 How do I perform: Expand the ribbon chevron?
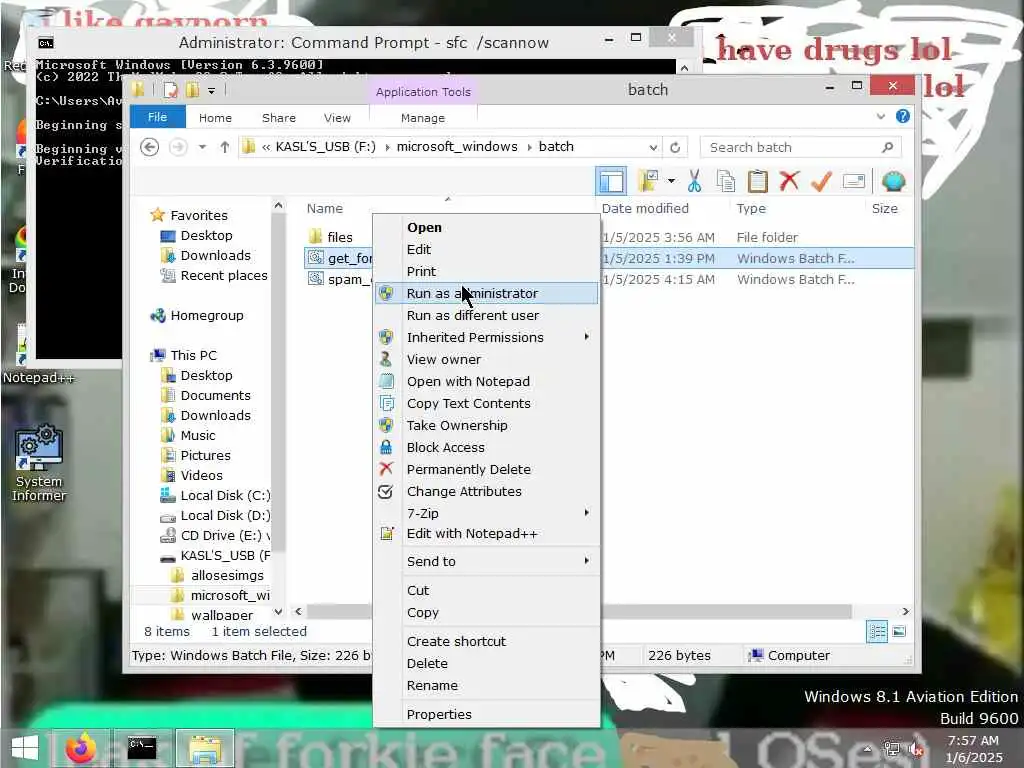(x=881, y=116)
